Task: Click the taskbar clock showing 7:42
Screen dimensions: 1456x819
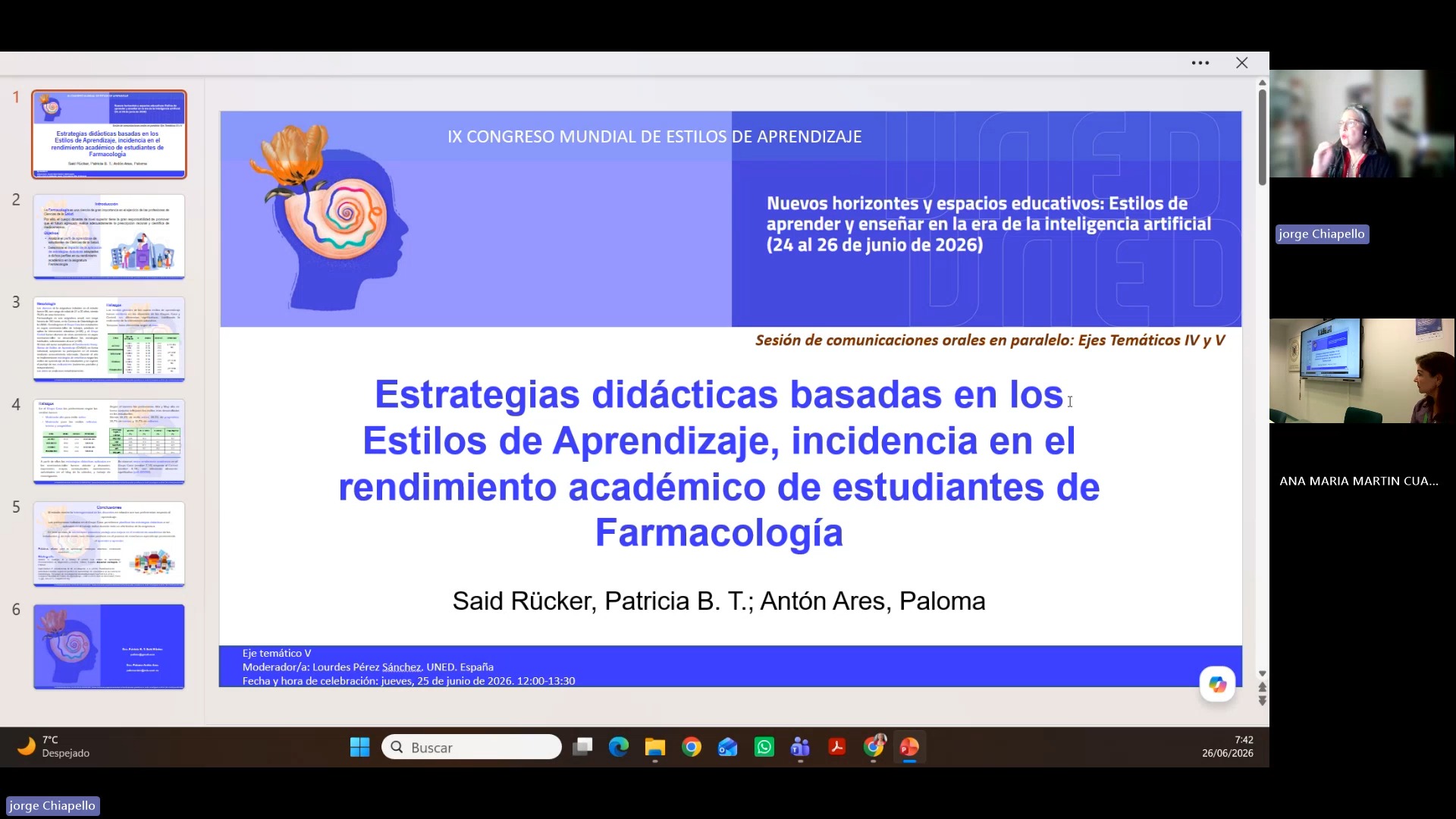Action: pyautogui.click(x=1228, y=747)
